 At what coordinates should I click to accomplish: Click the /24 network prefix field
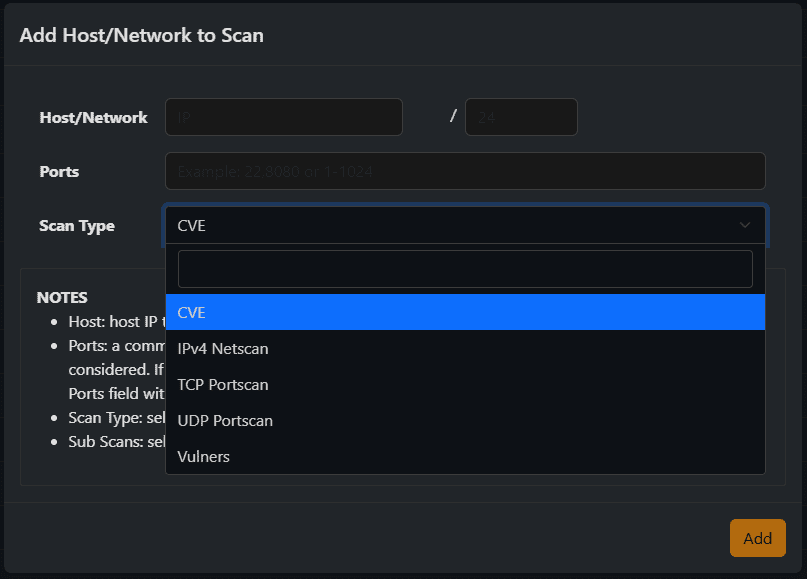pos(521,116)
